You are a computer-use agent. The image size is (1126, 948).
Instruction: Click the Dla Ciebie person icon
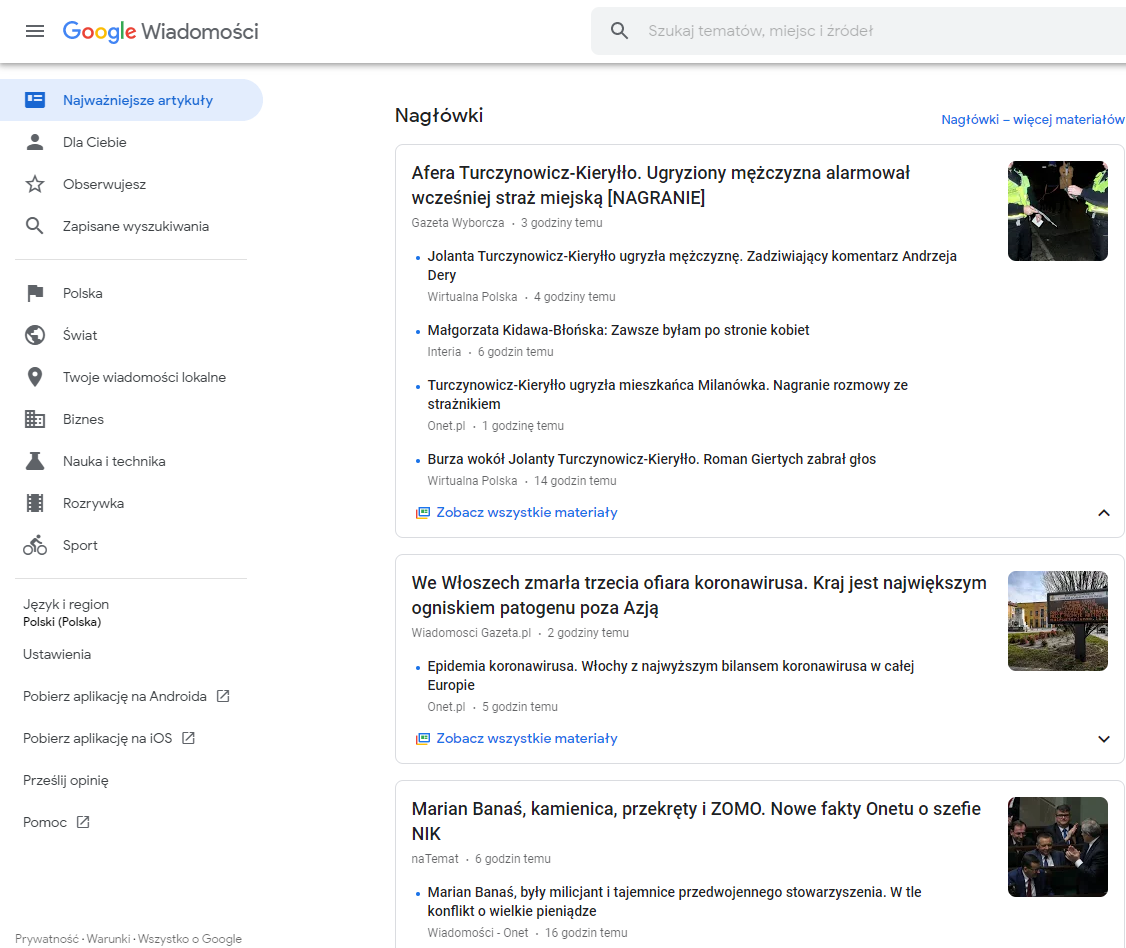(x=34, y=142)
